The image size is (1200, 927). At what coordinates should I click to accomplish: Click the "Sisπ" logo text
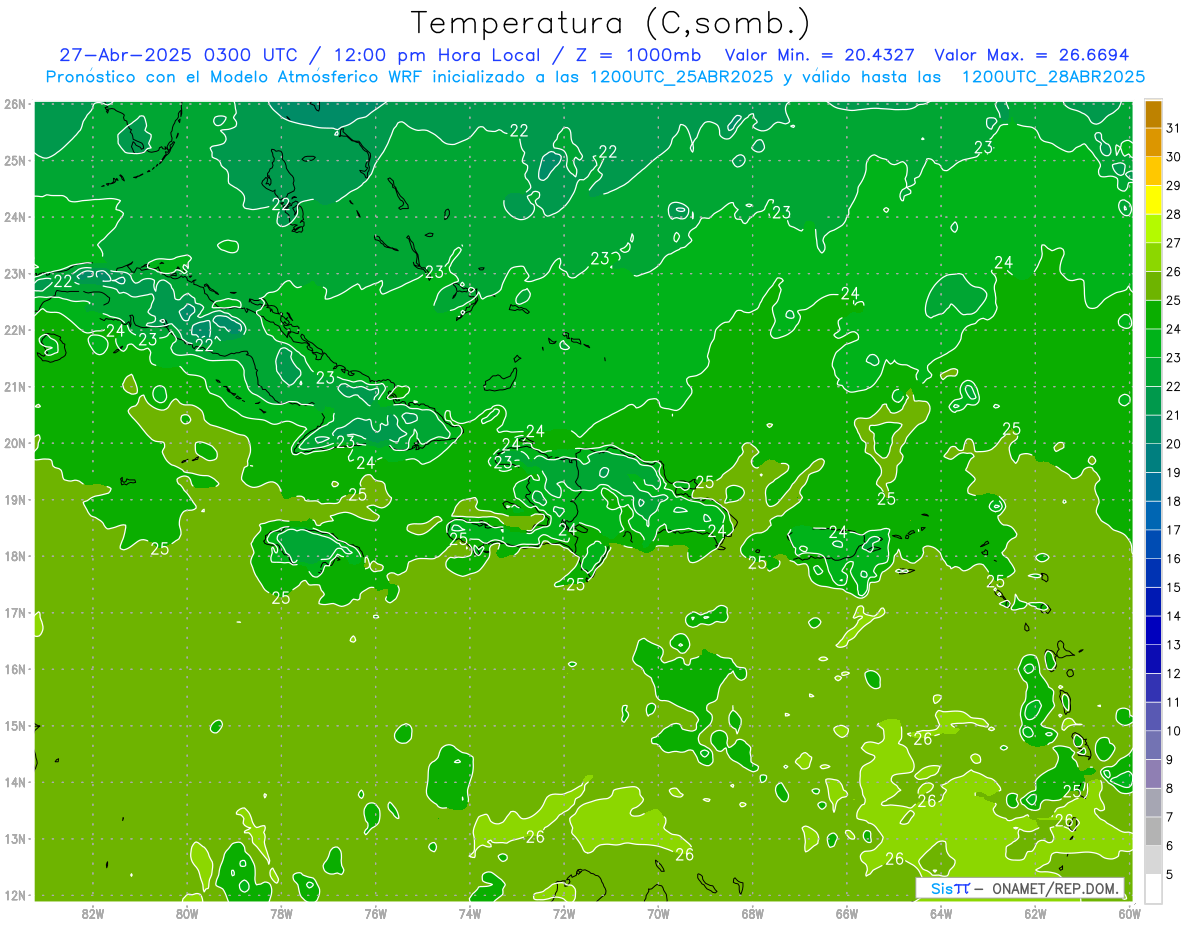point(948,888)
